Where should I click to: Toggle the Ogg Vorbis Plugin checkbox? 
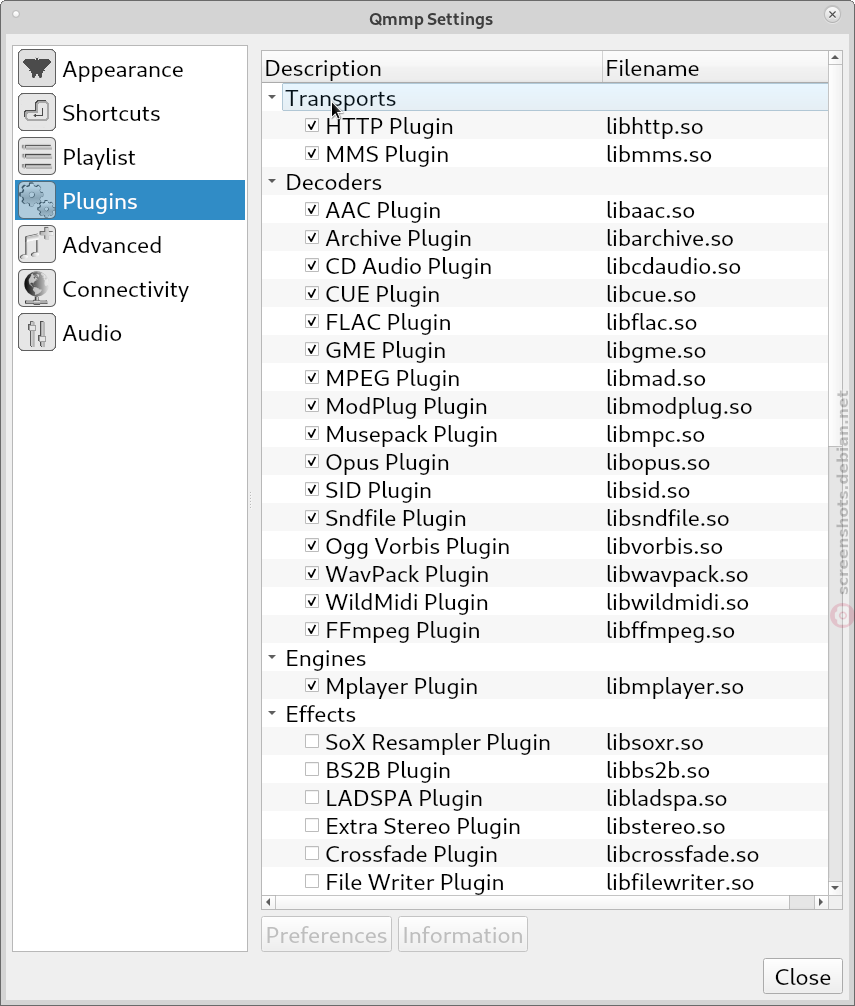pos(312,546)
